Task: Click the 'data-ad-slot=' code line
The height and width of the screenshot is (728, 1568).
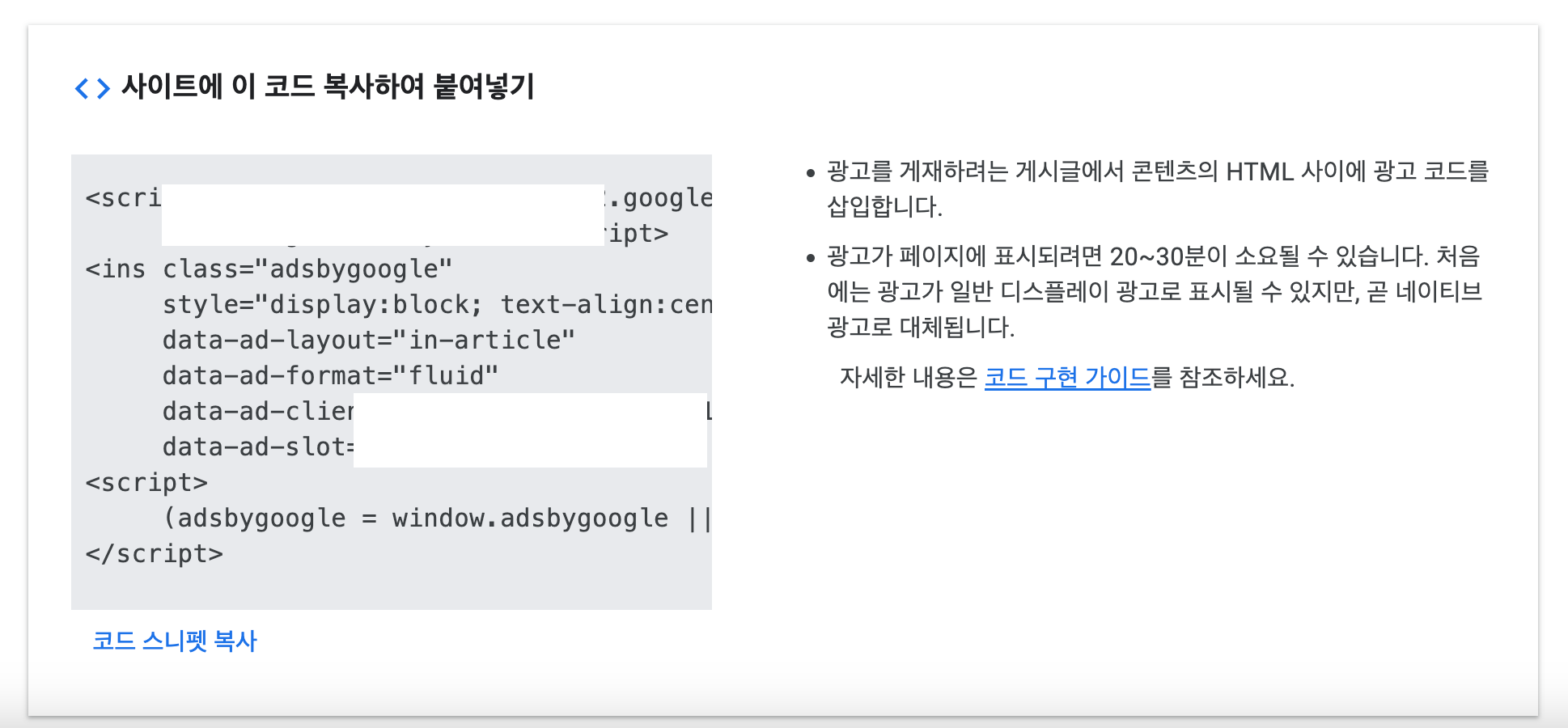Action: (258, 447)
